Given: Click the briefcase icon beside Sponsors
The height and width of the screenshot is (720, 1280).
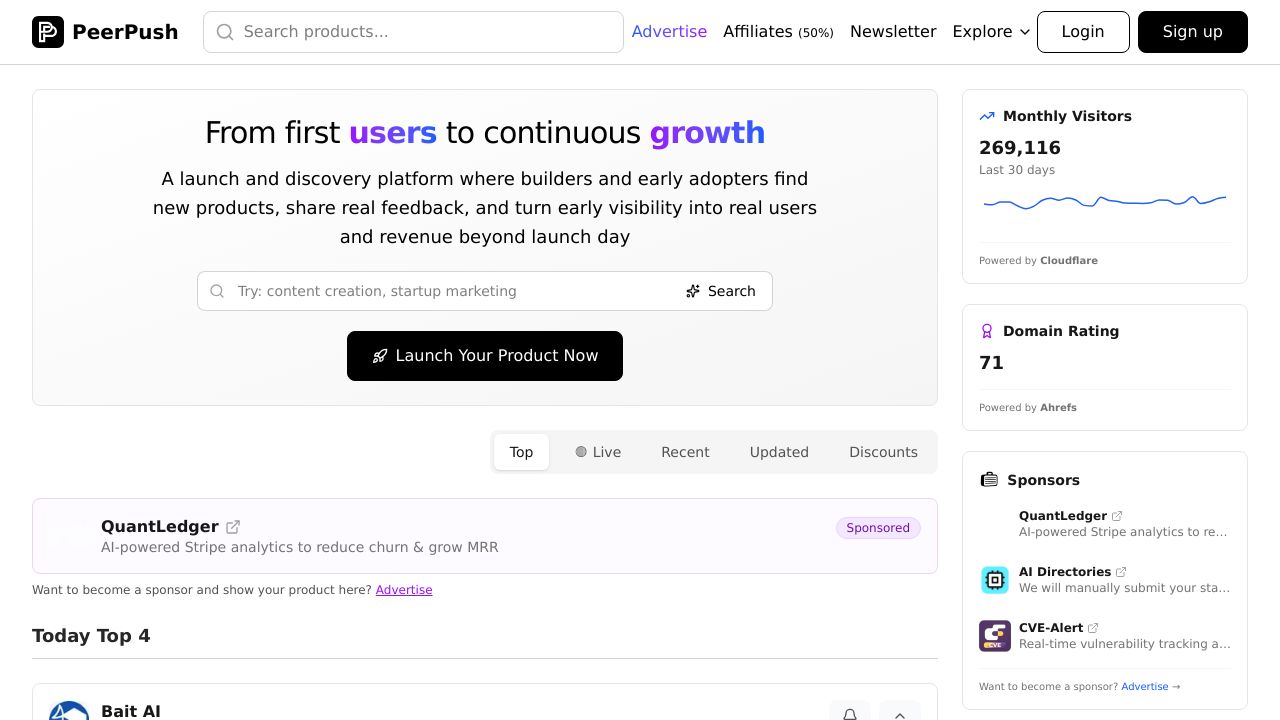Looking at the screenshot, I should pyautogui.click(x=989, y=480).
